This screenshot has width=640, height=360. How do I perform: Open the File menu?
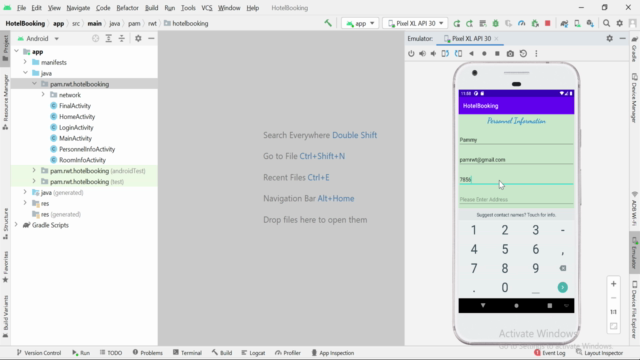pos(21,8)
